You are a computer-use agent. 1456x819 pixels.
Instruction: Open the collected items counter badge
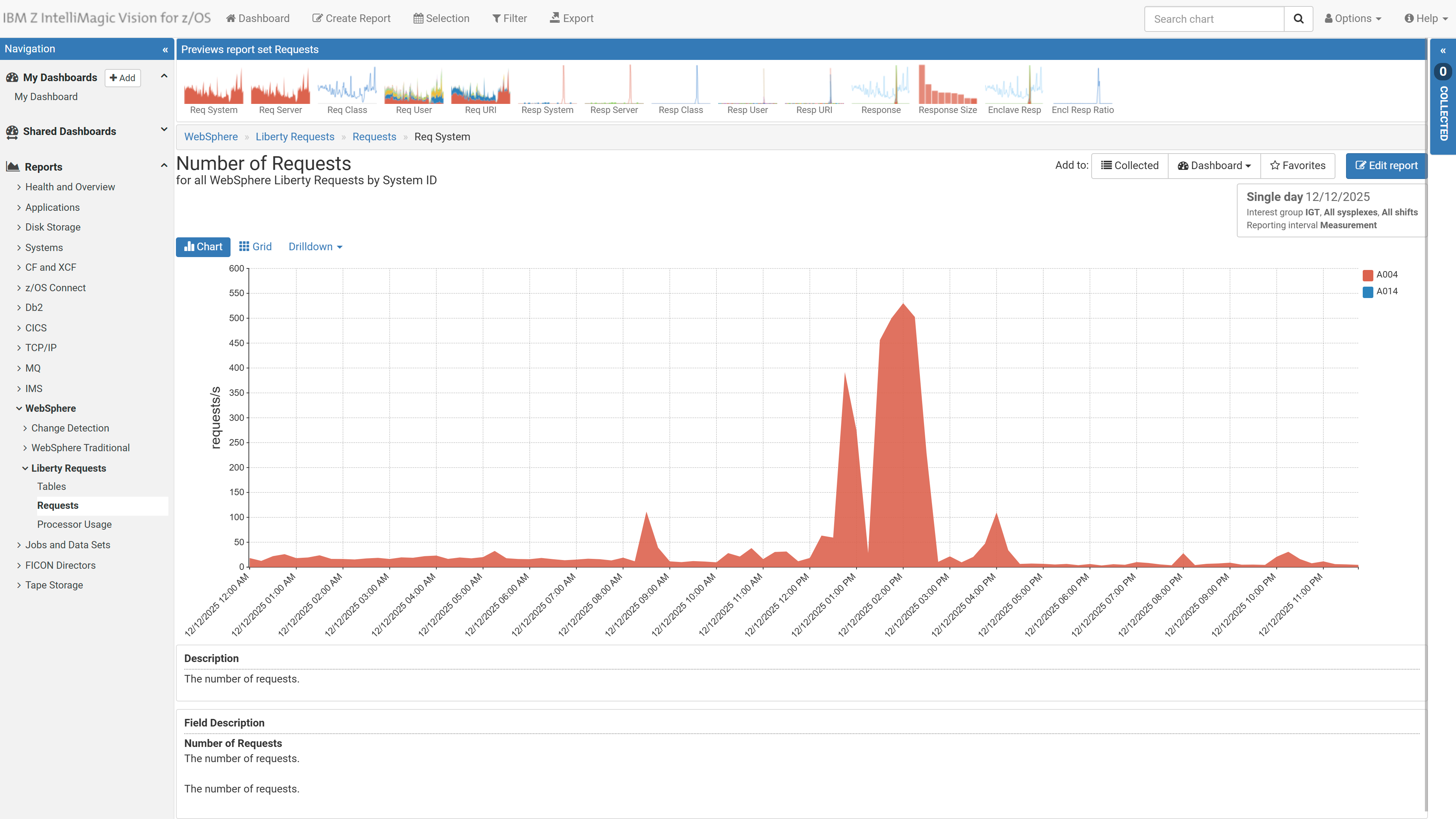(1443, 72)
